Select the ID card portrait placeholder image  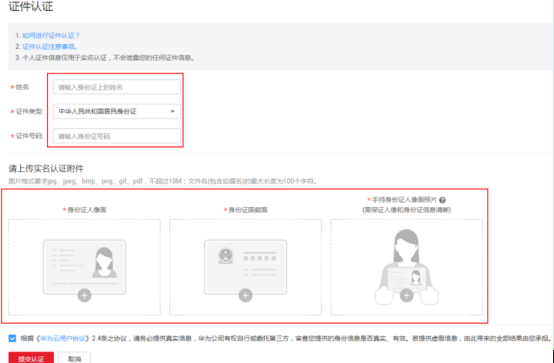[x=84, y=267]
